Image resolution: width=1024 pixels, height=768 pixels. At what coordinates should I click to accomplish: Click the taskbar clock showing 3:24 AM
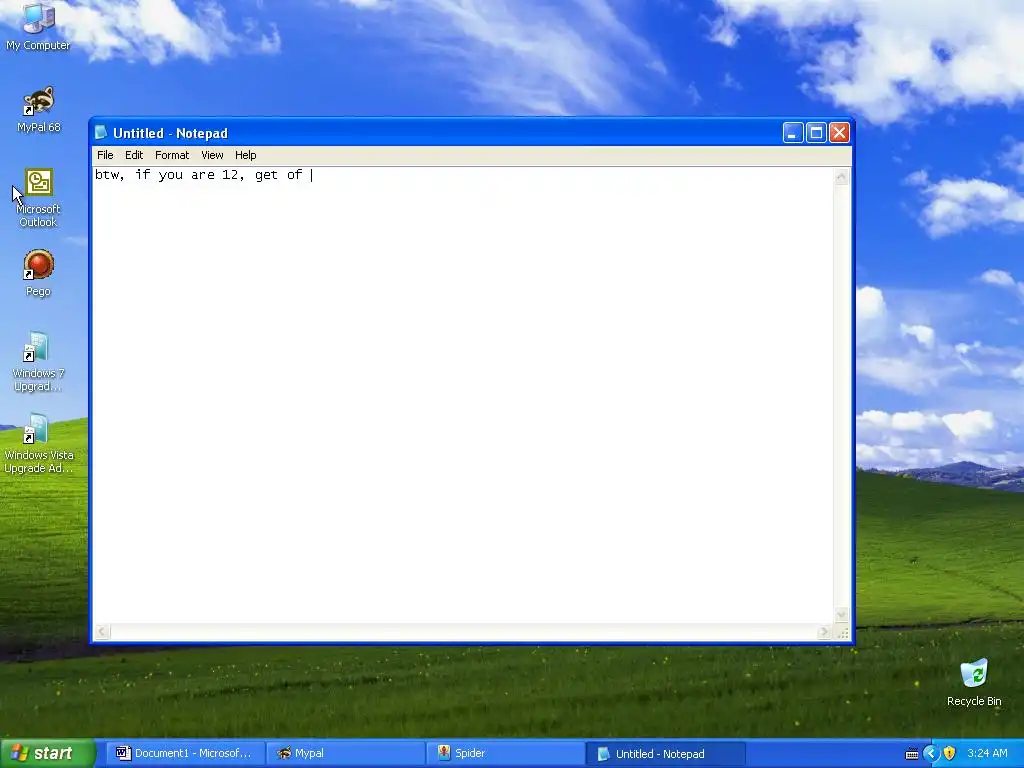coord(987,753)
